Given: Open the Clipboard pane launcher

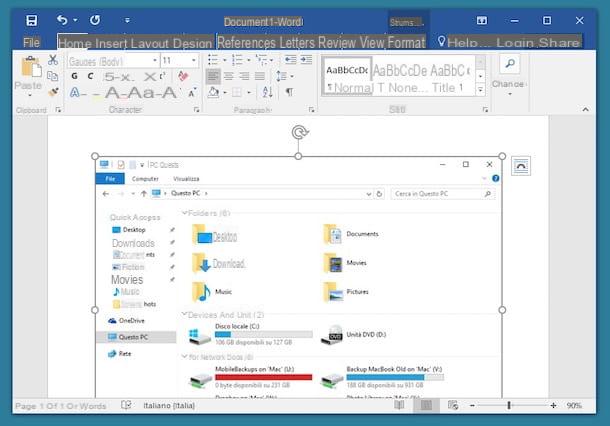Looking at the screenshot, I should click(58, 110).
